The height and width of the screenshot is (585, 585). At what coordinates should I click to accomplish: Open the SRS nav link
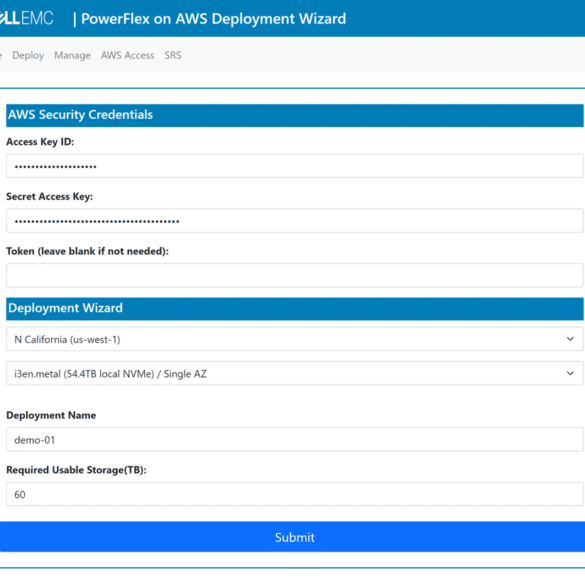(x=173, y=55)
